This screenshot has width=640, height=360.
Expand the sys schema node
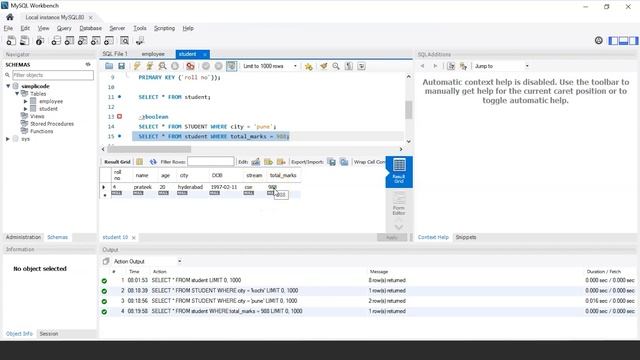point(8,139)
